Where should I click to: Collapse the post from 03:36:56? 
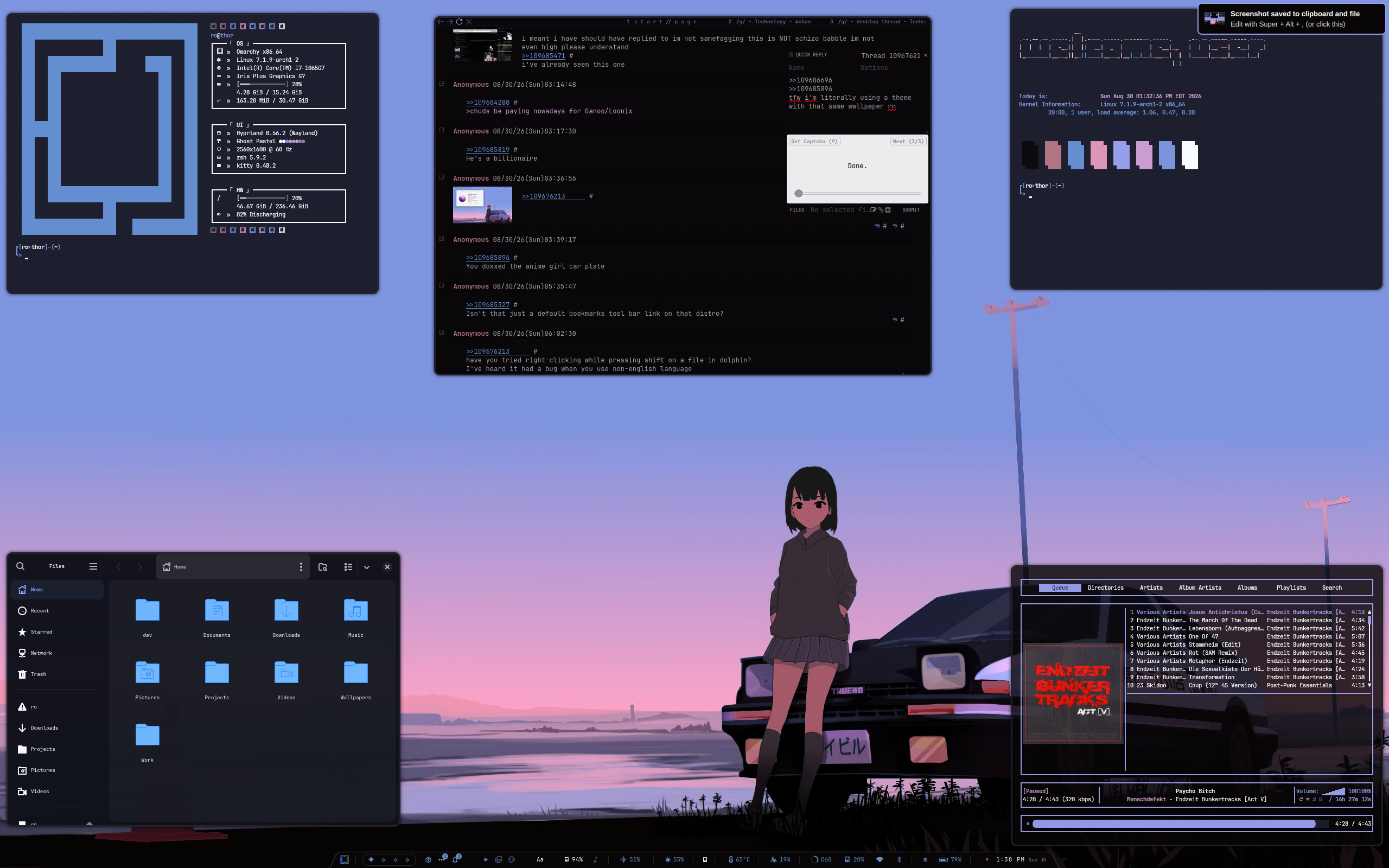[441, 178]
